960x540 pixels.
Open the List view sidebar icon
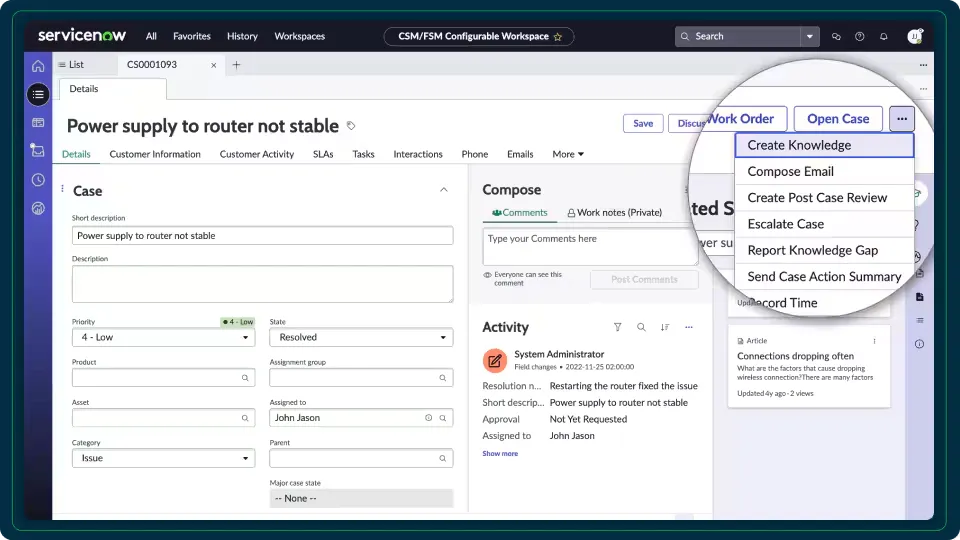pos(38,94)
